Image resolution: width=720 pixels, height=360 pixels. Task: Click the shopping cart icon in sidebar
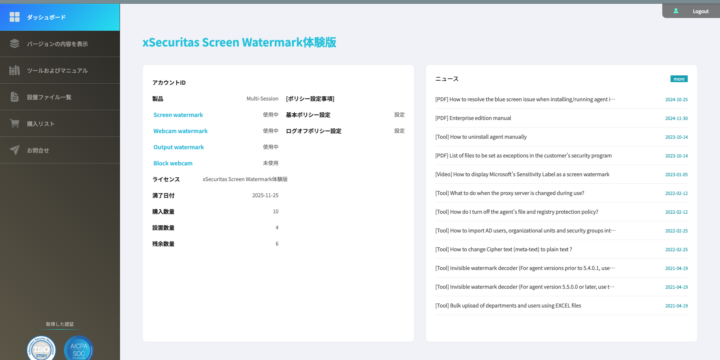[14, 124]
